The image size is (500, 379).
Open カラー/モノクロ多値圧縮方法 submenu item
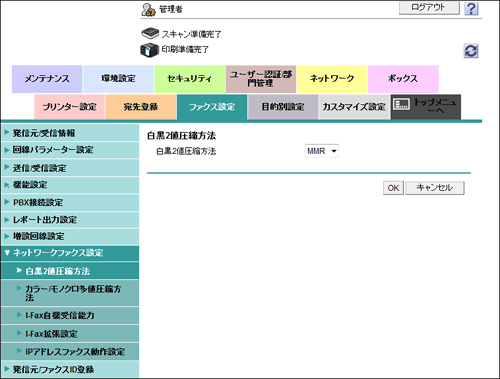tap(70, 293)
